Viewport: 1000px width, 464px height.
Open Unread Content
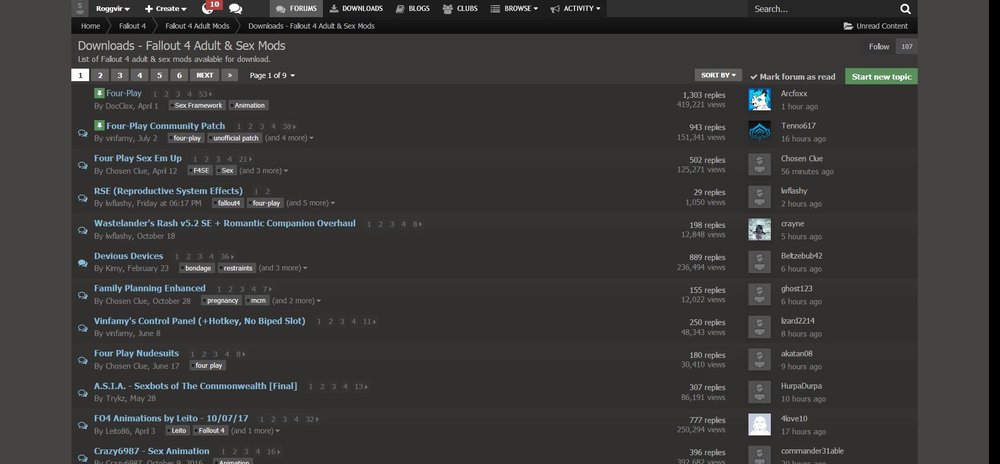876,26
